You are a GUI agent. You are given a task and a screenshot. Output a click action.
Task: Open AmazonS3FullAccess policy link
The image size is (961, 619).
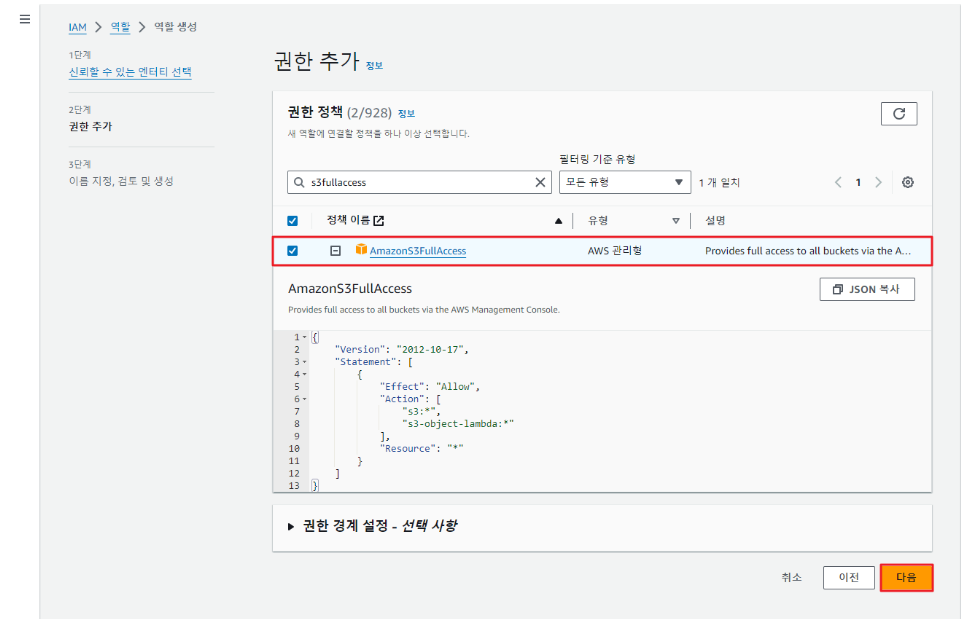coord(418,251)
